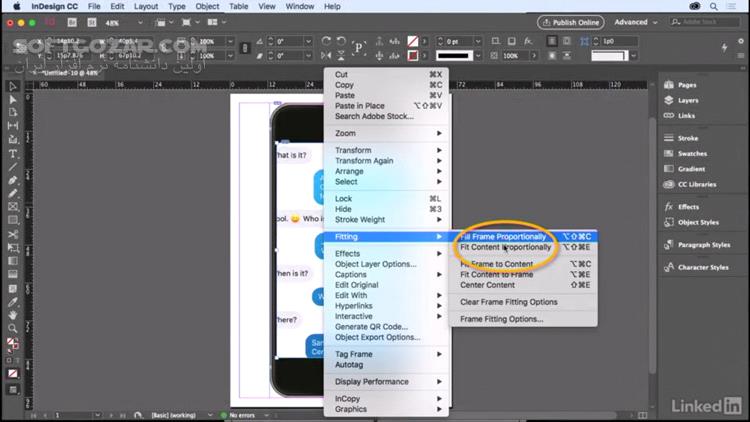Viewport: 750px width, 422px height.
Task: Click the Rotate 90° counter-clockwise icon
Action: [x=341, y=41]
